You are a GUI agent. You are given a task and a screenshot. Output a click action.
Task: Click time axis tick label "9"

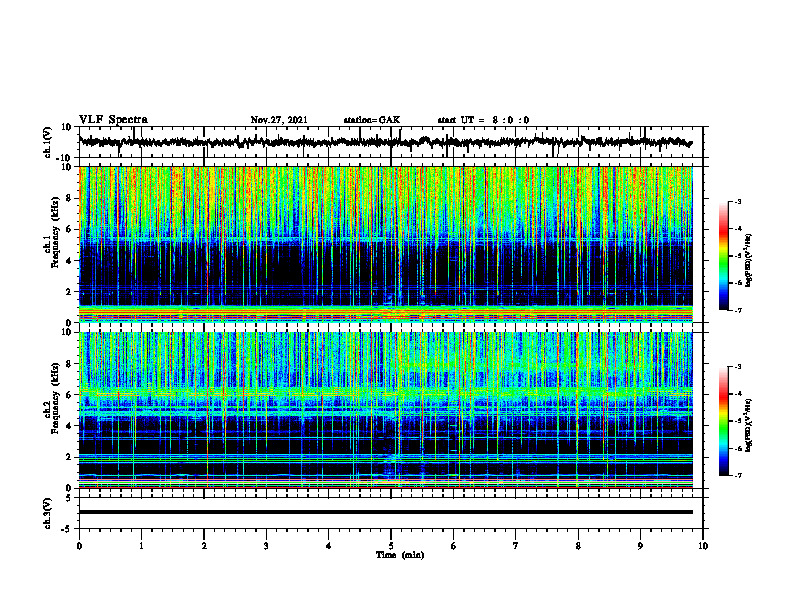[640, 546]
